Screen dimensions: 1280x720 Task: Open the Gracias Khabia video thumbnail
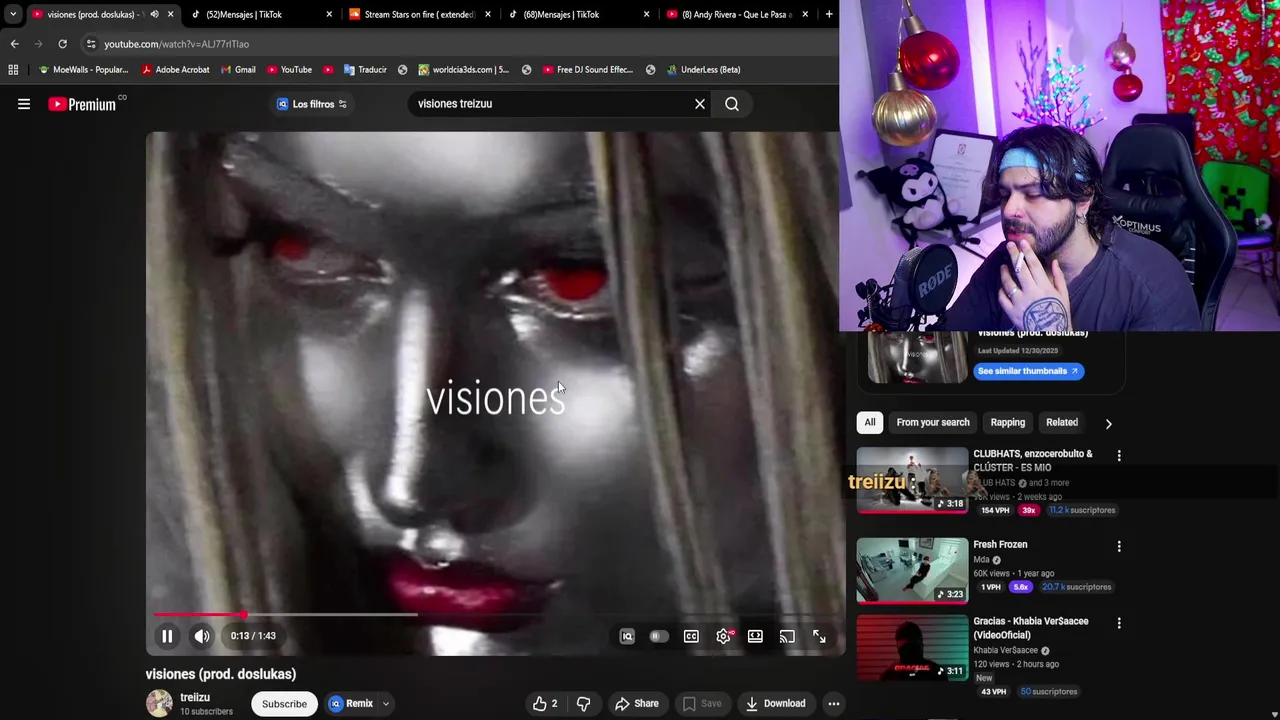(912, 647)
